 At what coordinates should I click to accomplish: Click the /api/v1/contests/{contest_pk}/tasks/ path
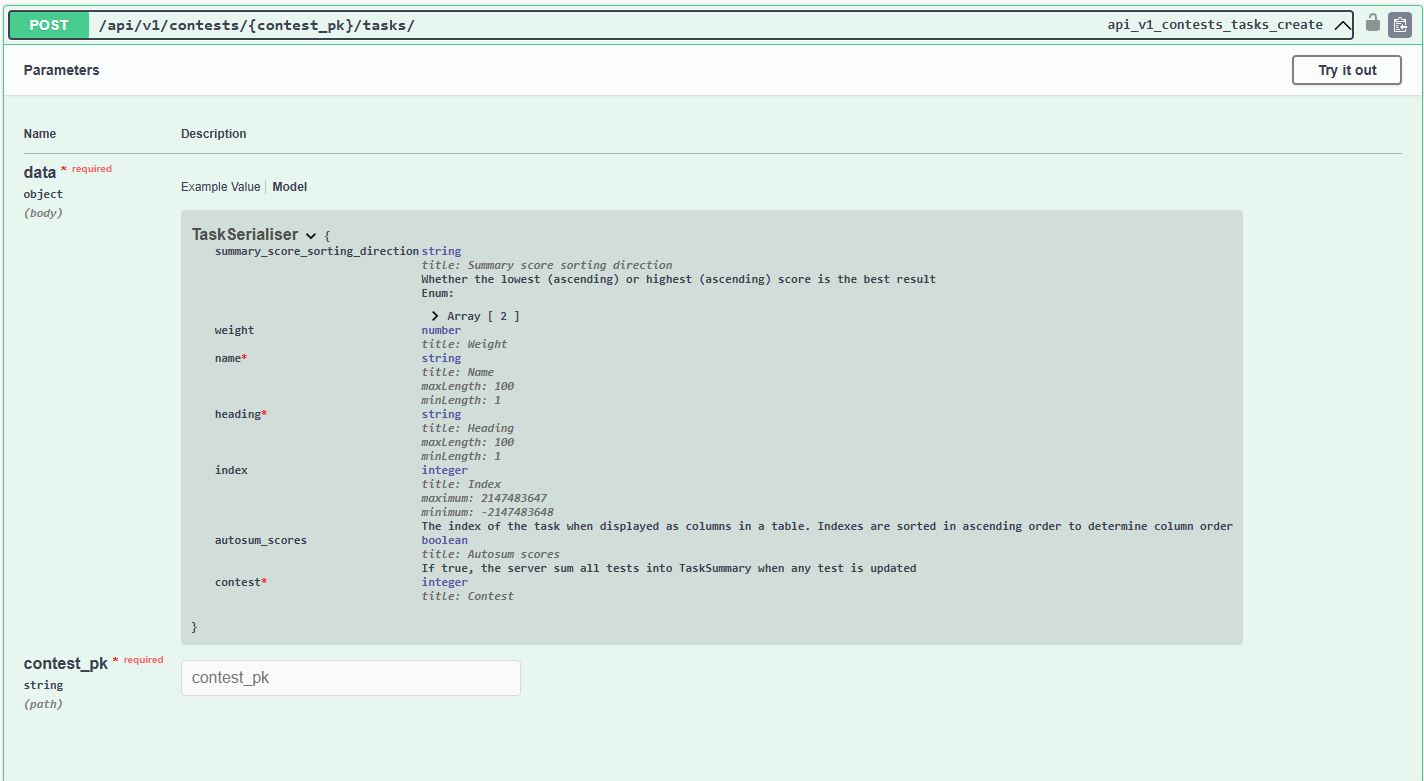[x=256, y=25]
